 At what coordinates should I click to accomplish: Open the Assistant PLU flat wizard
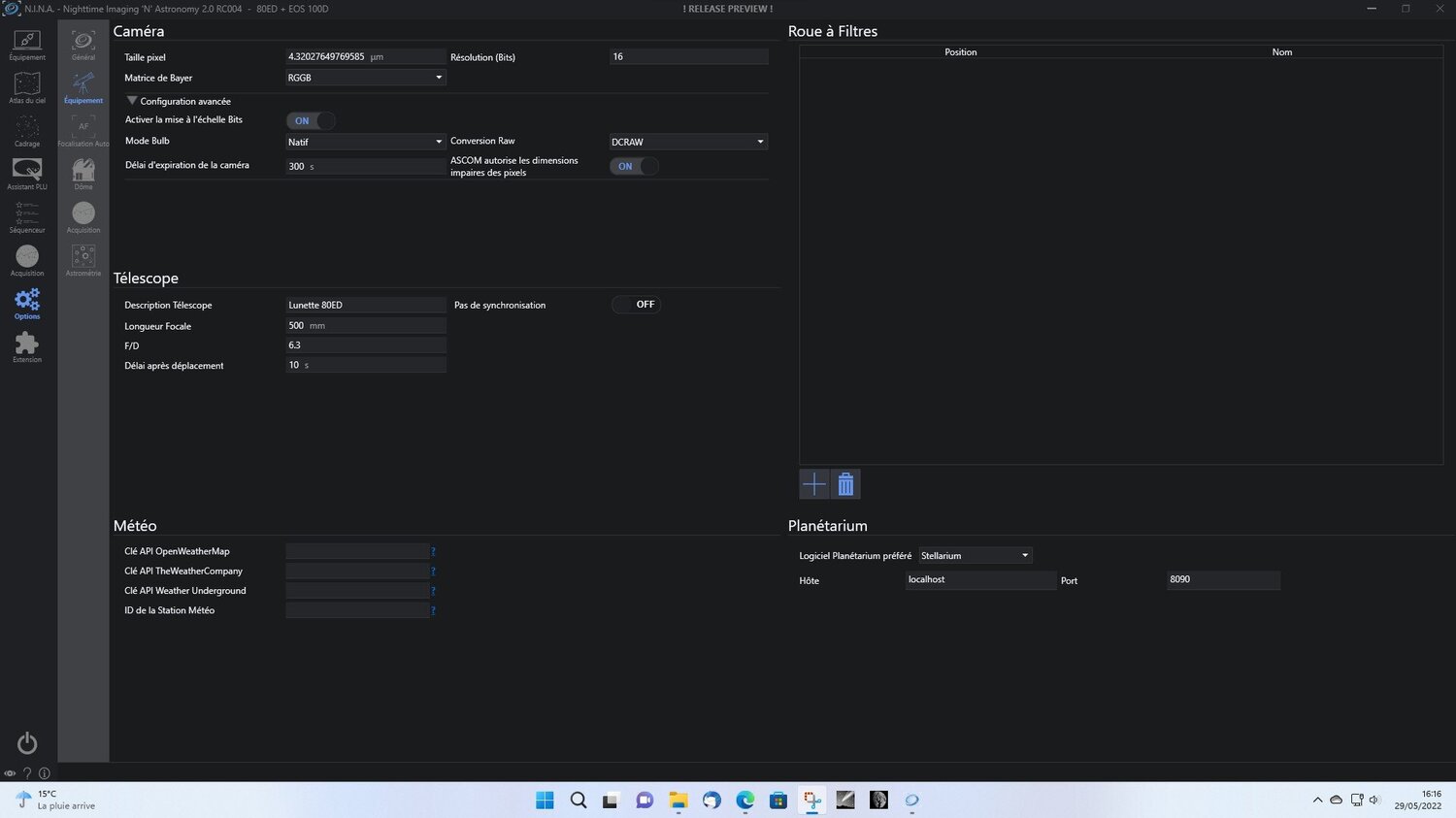point(27,175)
